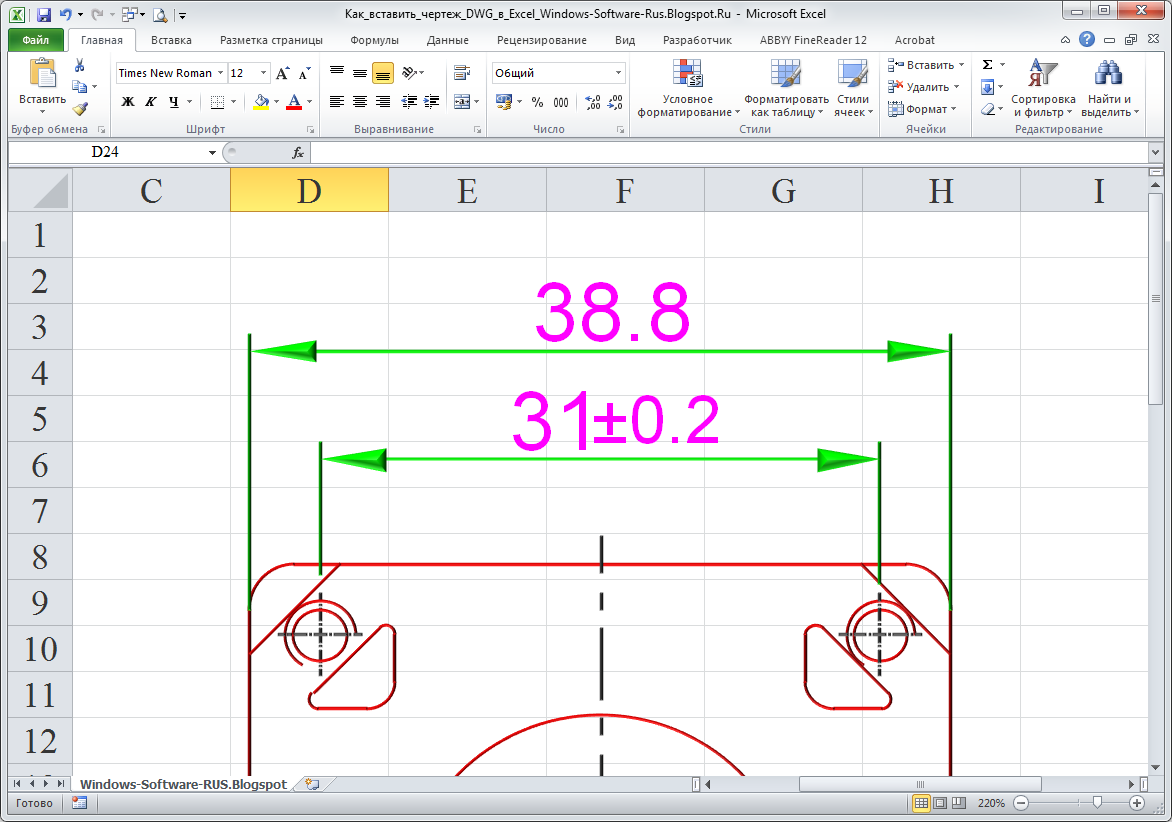Align text right
1172x822 pixels.
point(383,102)
